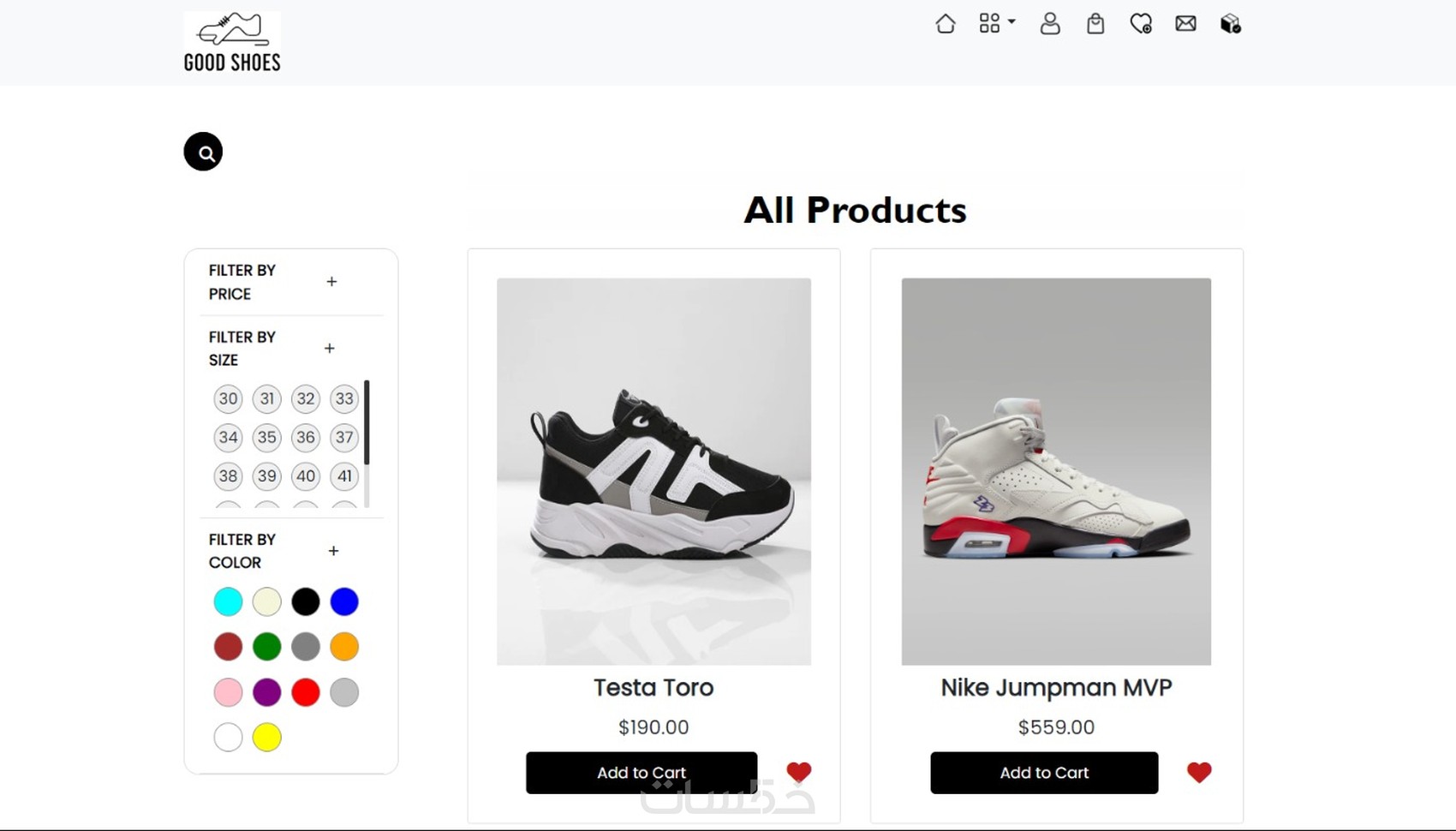Go to the home page icon
The width and height of the screenshot is (1456, 831).
(946, 24)
